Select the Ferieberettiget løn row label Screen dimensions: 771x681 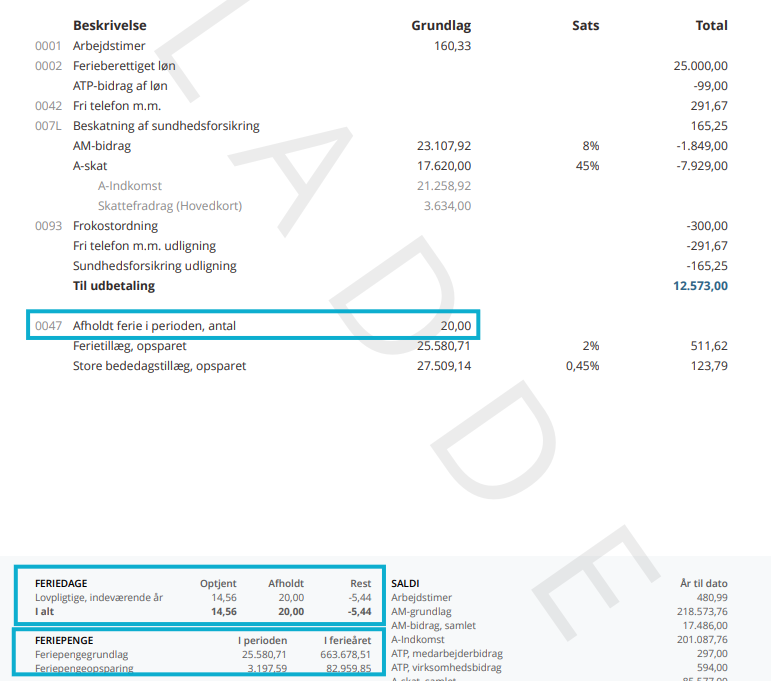tap(124, 66)
